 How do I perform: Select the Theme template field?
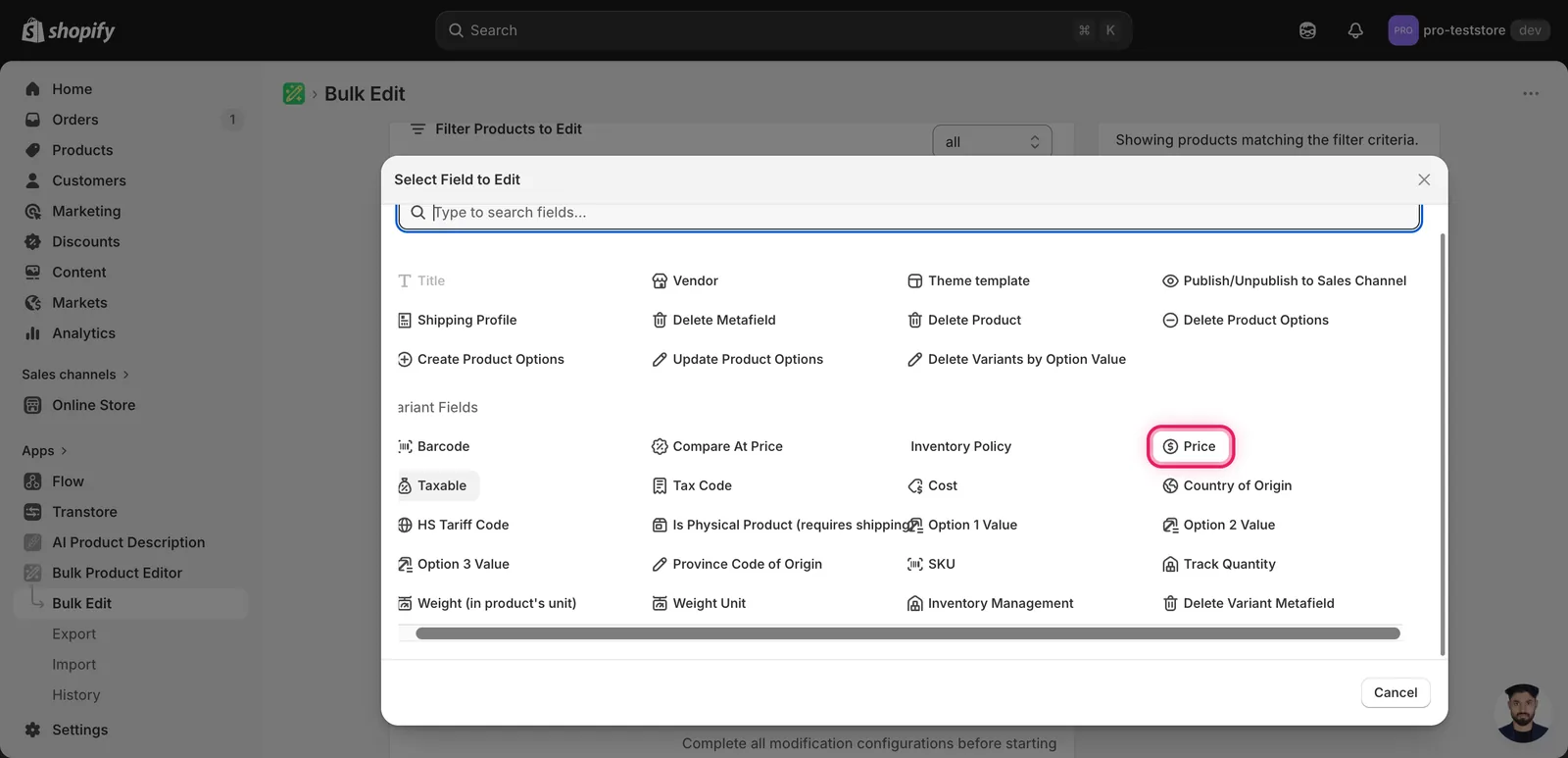[968, 280]
